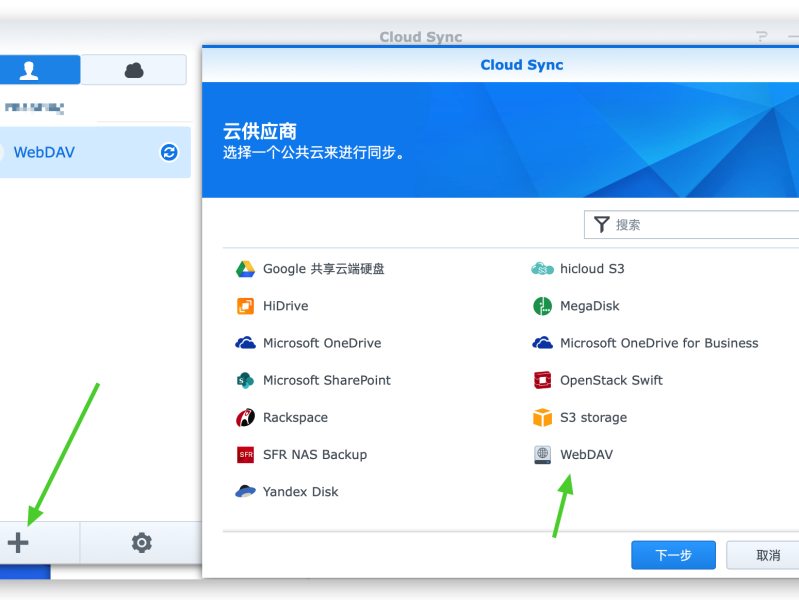Click the hicloud S3 icon
The width and height of the screenshot is (799, 600).
542,269
